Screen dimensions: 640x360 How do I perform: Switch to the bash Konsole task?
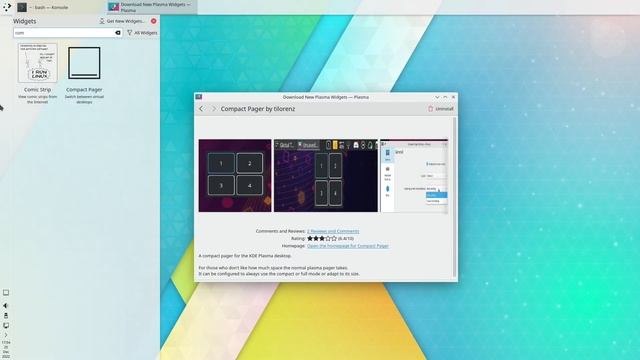[x=61, y=7]
